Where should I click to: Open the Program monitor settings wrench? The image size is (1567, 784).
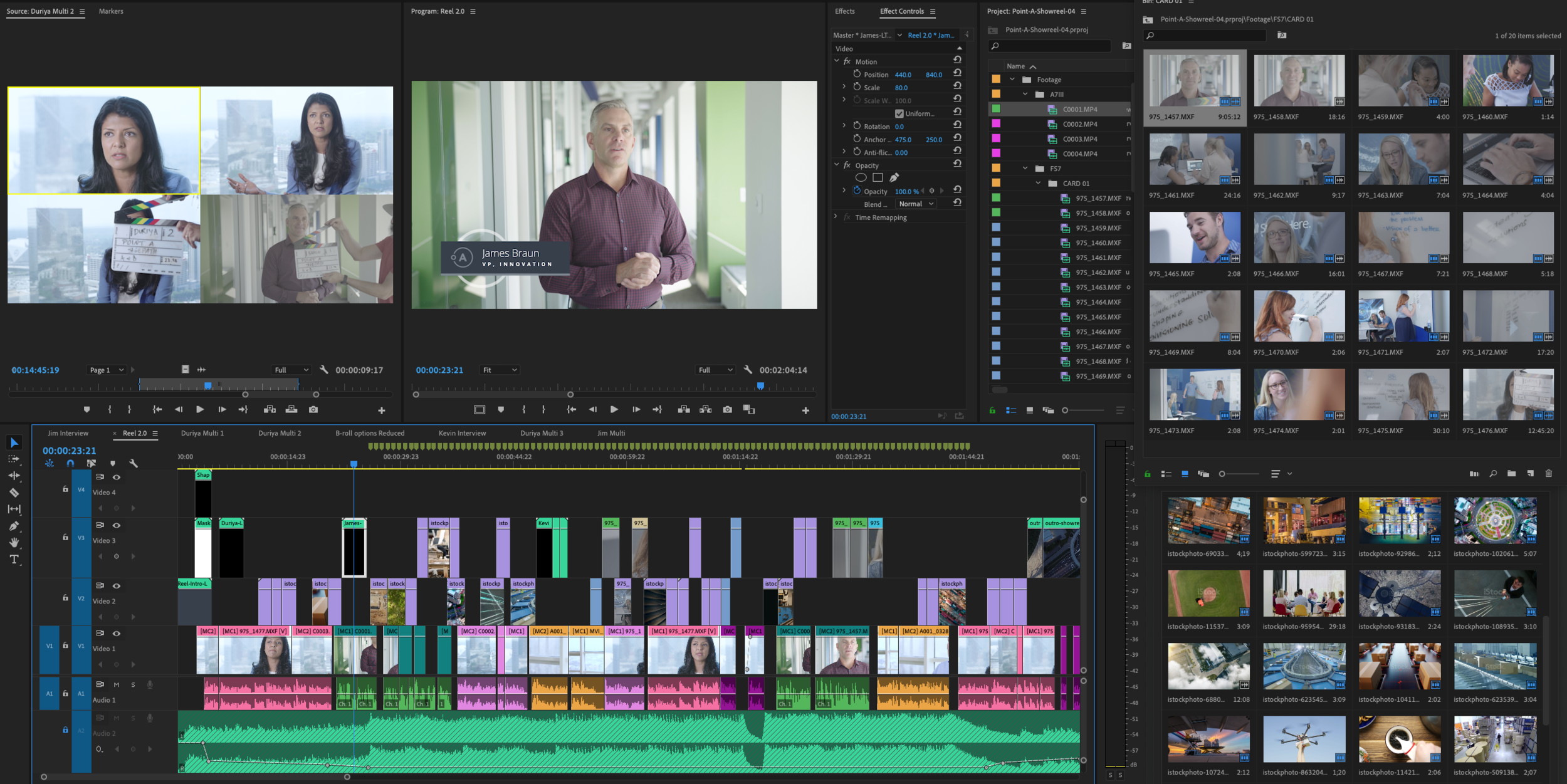coord(748,370)
